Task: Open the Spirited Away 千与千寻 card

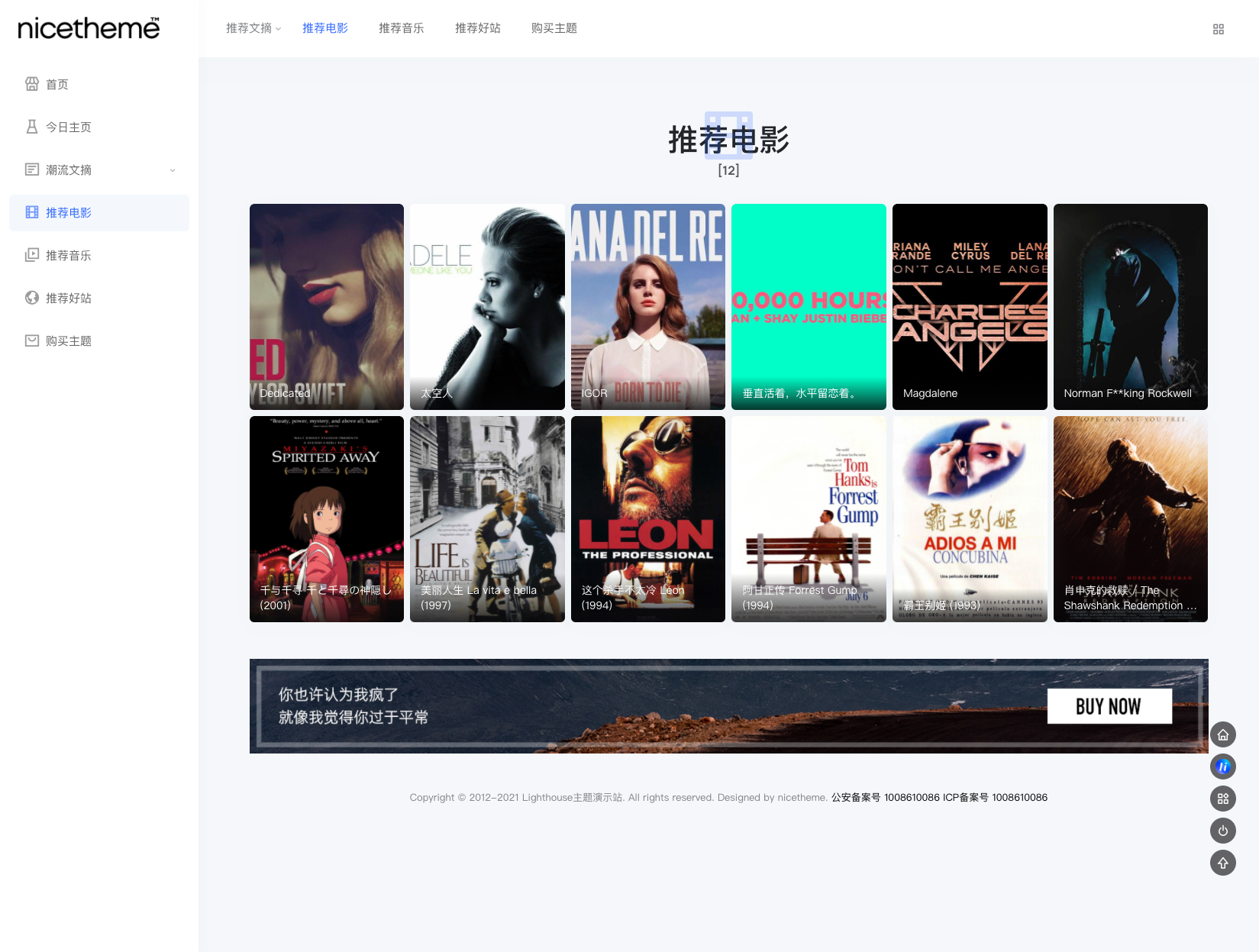Action: (327, 519)
